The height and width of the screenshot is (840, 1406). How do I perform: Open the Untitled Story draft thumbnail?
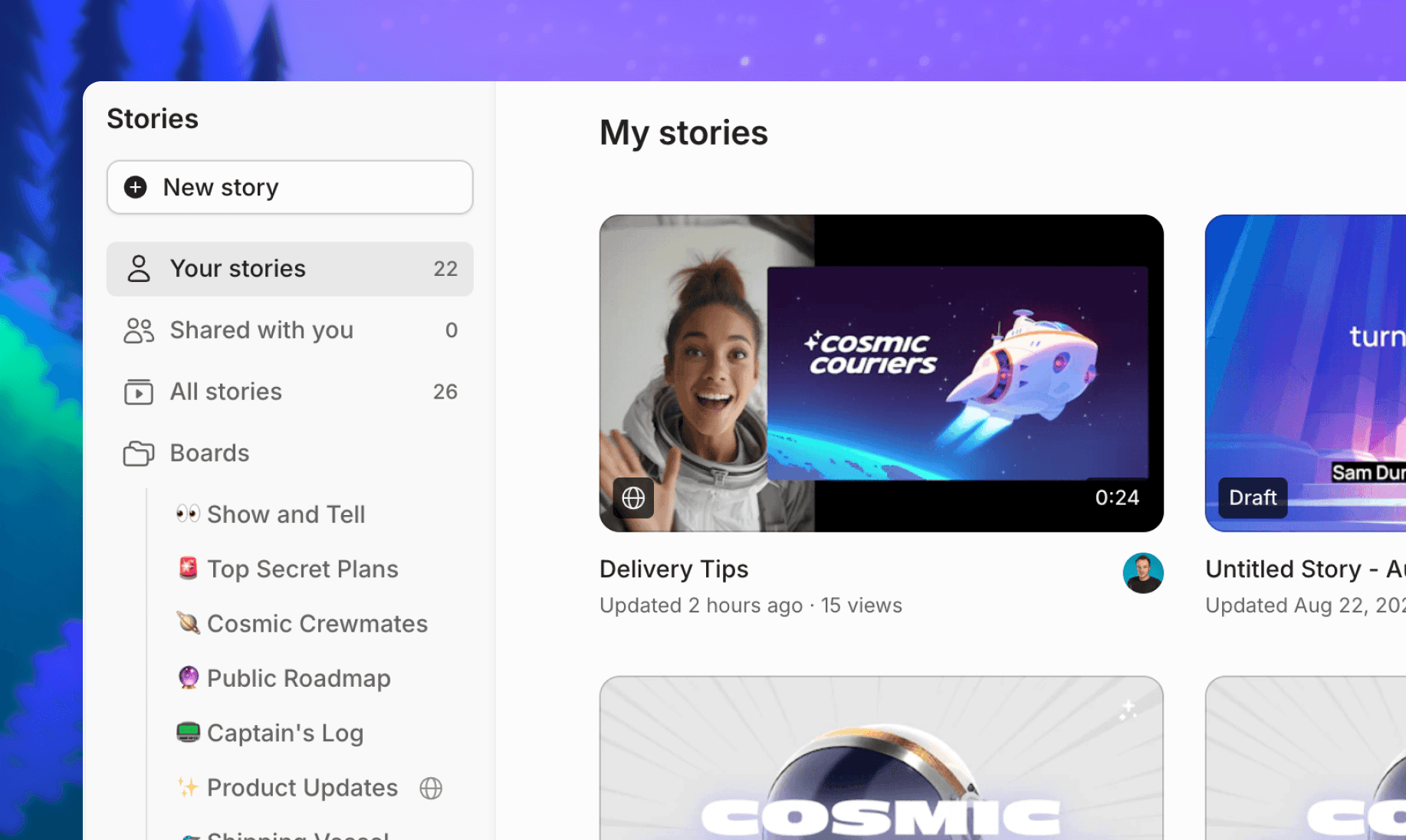[x=1306, y=373]
